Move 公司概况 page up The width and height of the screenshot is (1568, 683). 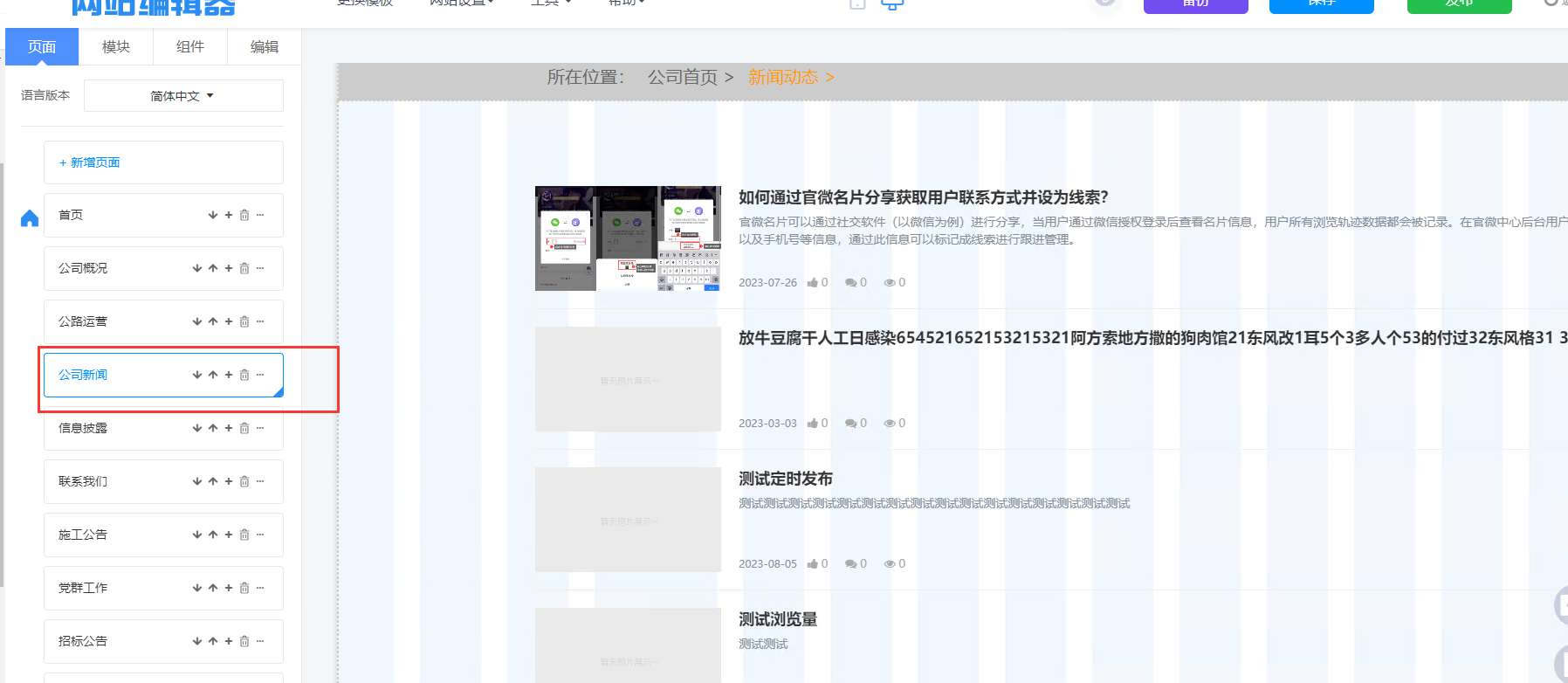213,268
